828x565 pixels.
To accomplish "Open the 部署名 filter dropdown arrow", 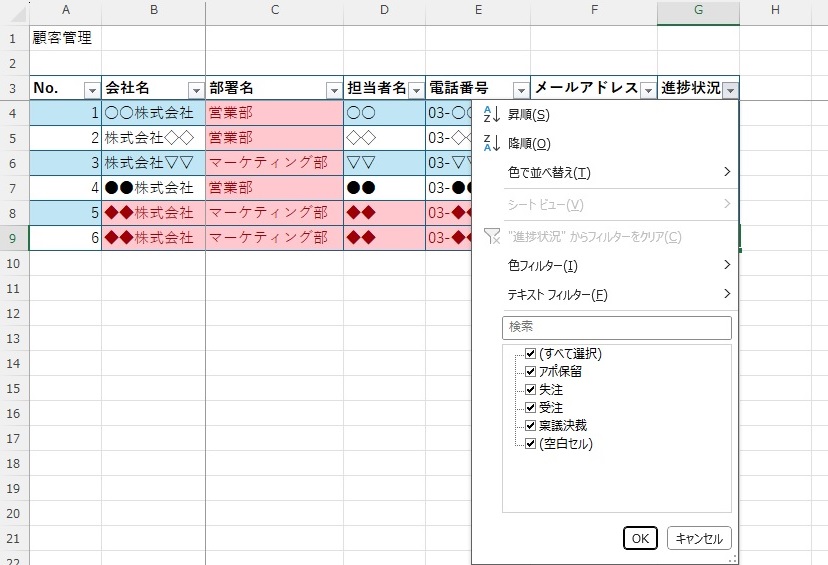I will pos(333,90).
